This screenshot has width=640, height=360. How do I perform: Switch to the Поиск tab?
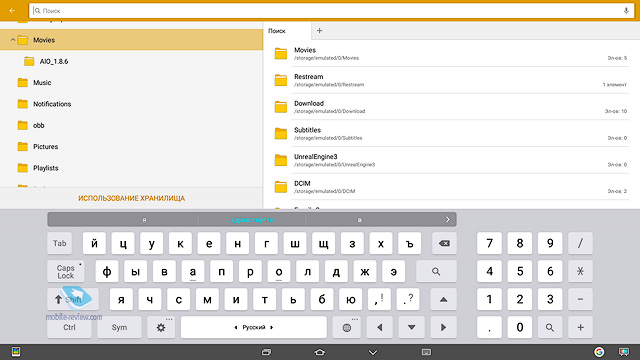[287, 31]
